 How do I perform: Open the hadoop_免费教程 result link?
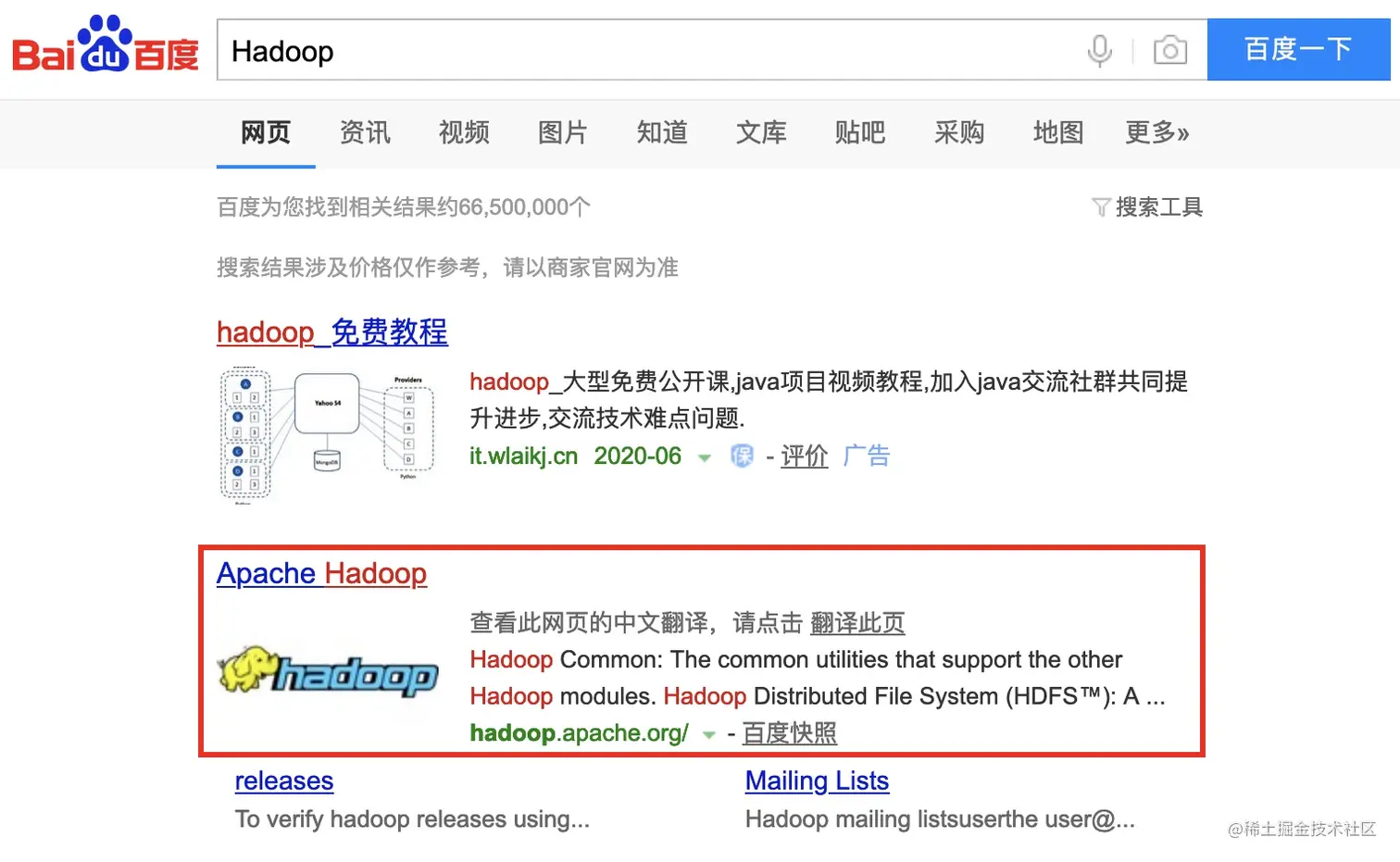pos(332,331)
